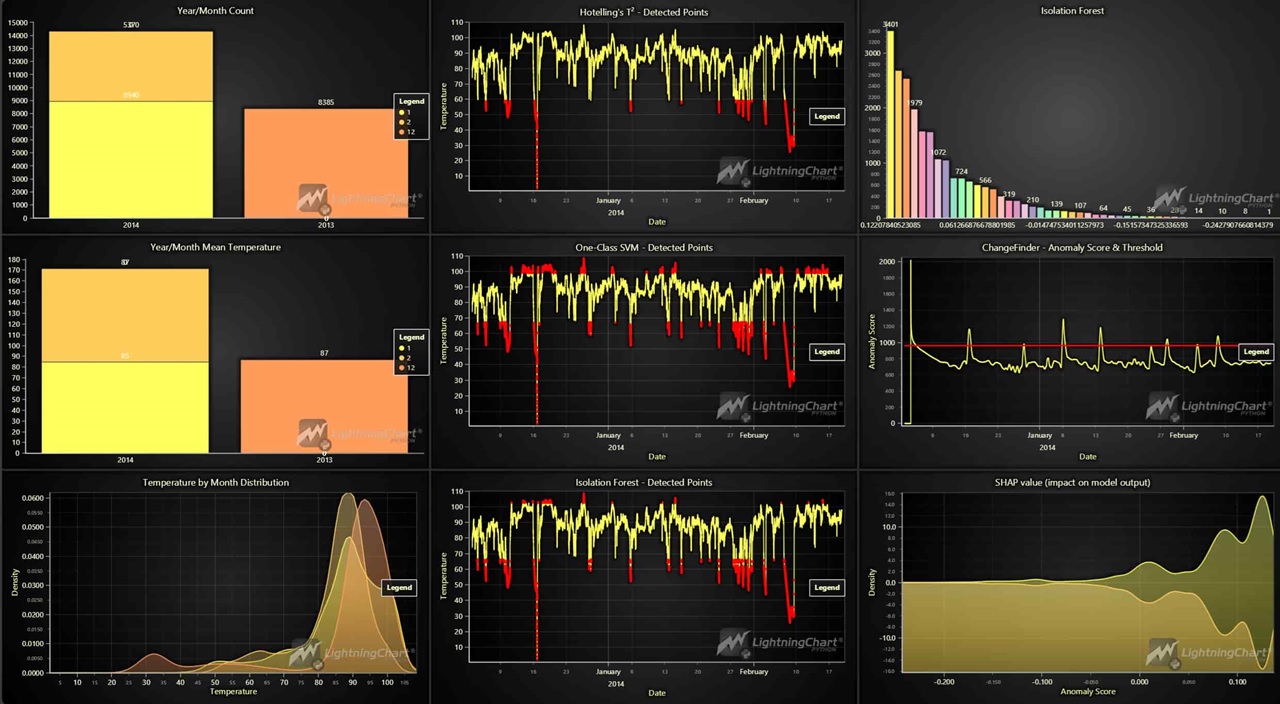Click Legend button in One-Class SVM chart

[827, 352]
